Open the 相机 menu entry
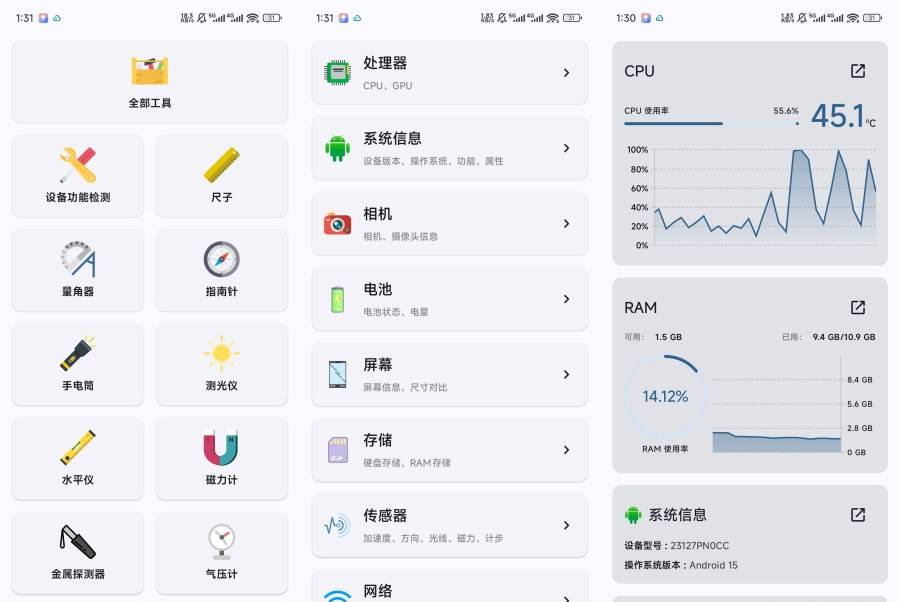This screenshot has width=900, height=602. (x=449, y=223)
